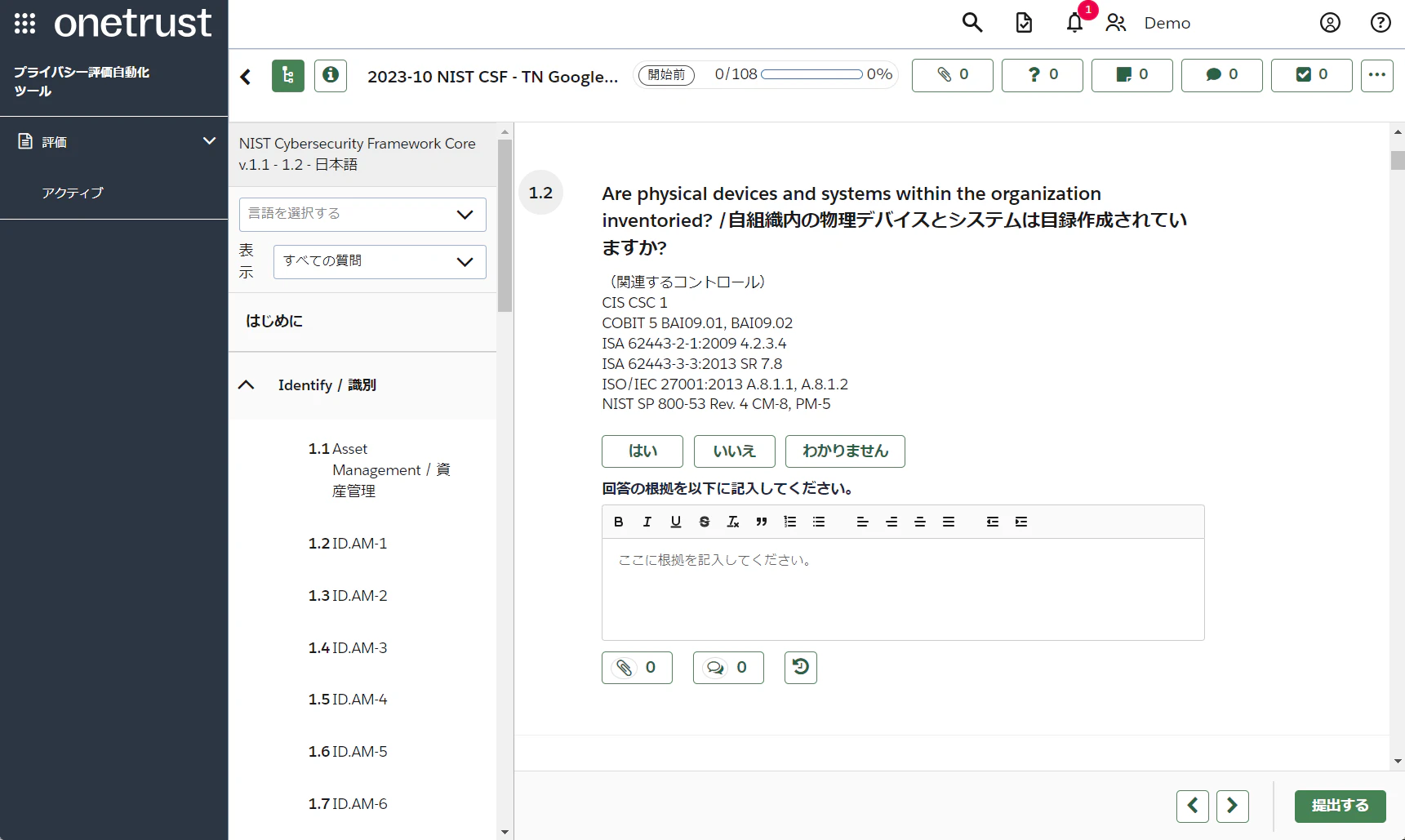
Task: Answer わかりません to question 1.2
Action: tap(845, 451)
